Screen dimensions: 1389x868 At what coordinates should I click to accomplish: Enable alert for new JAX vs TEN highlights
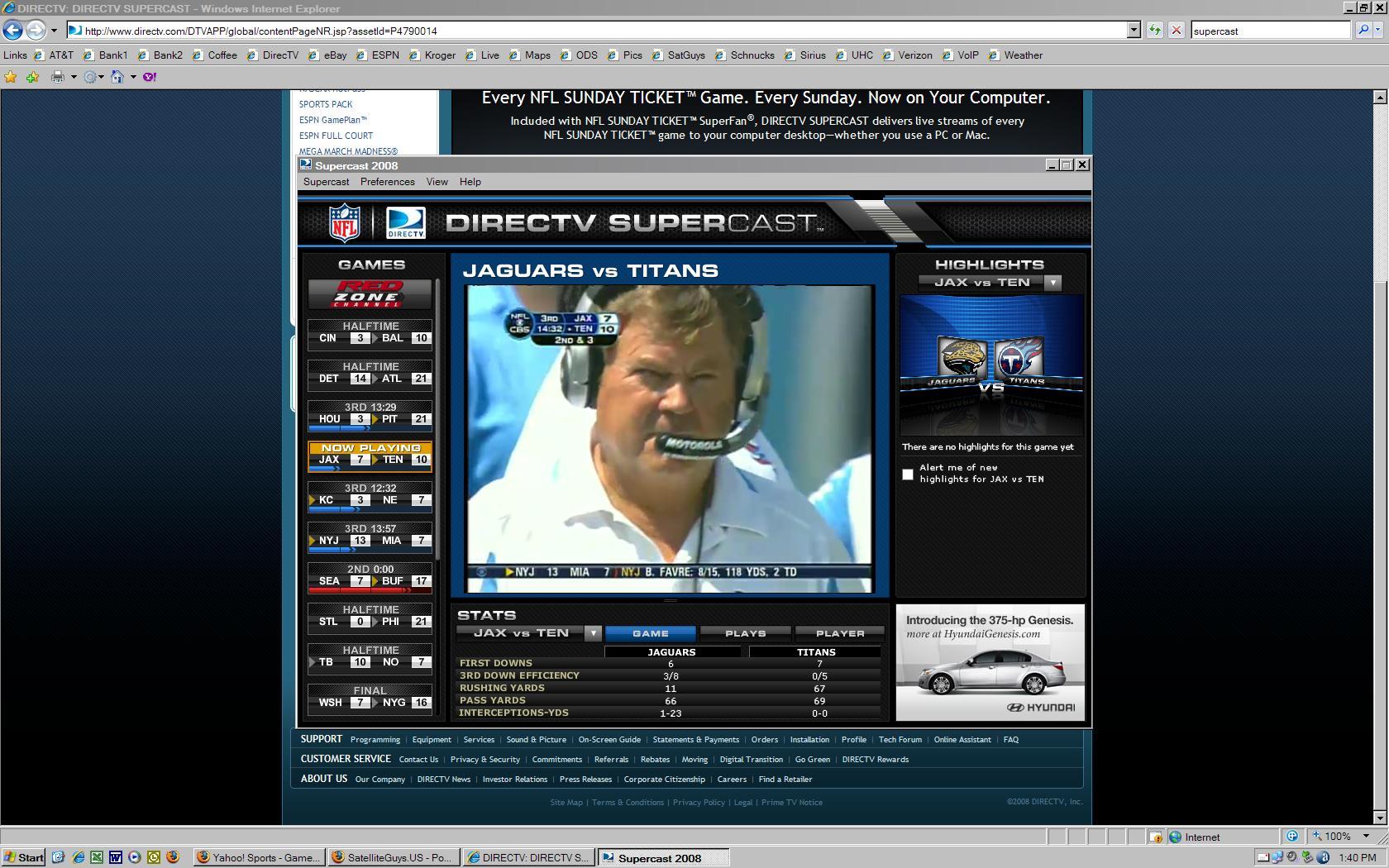(x=908, y=475)
